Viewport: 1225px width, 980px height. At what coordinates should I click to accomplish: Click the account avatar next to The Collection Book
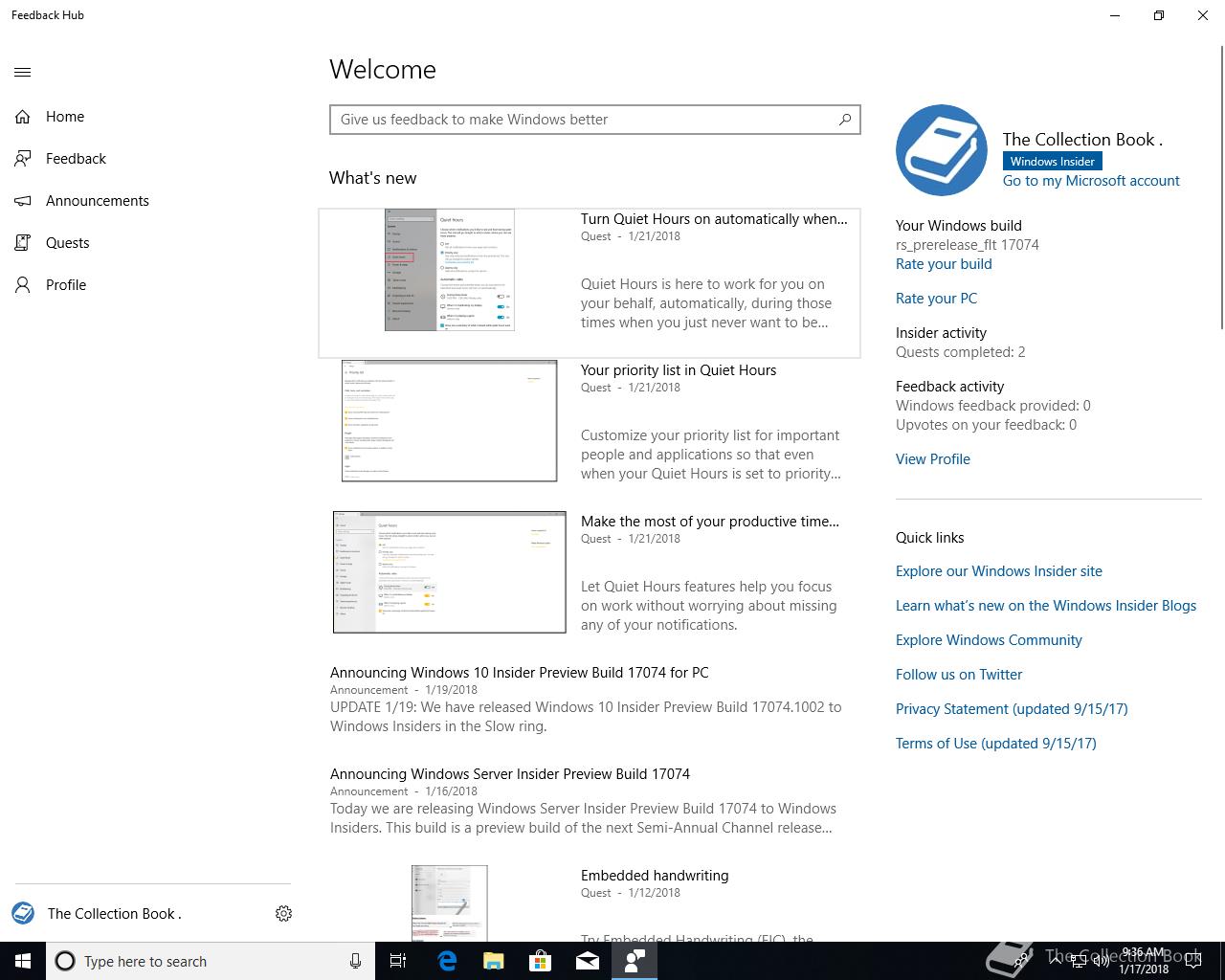click(23, 914)
